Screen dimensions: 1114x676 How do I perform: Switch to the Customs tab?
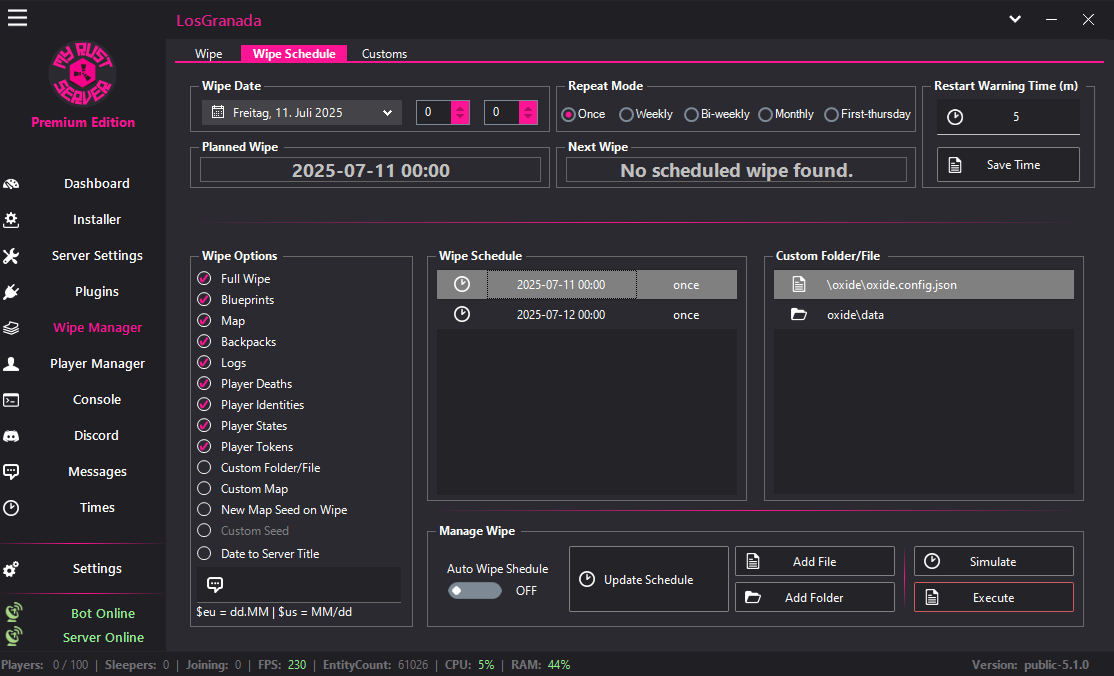384,53
